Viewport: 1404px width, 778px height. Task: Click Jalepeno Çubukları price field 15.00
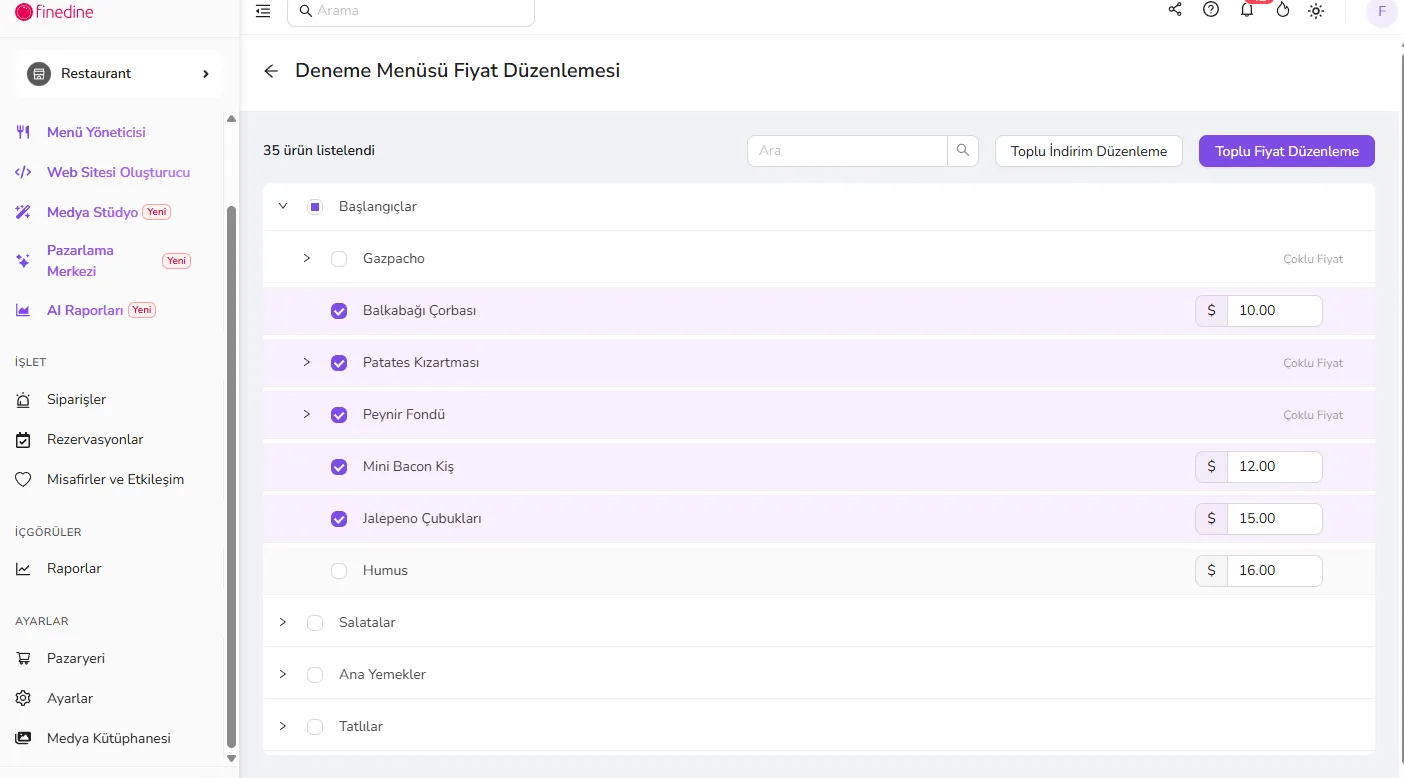1274,519
